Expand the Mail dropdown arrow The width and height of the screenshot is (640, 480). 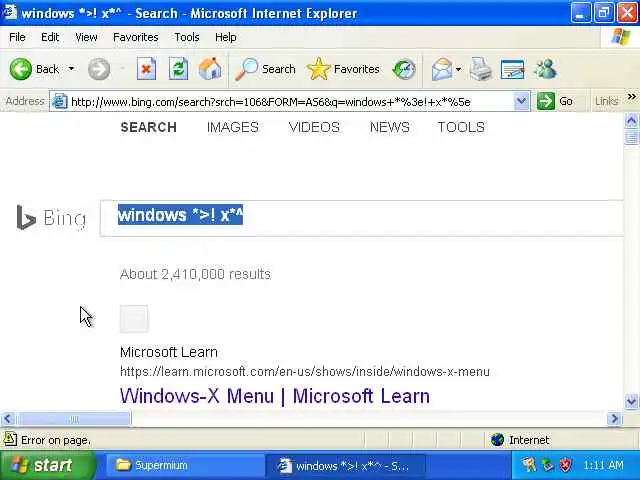coord(458,69)
